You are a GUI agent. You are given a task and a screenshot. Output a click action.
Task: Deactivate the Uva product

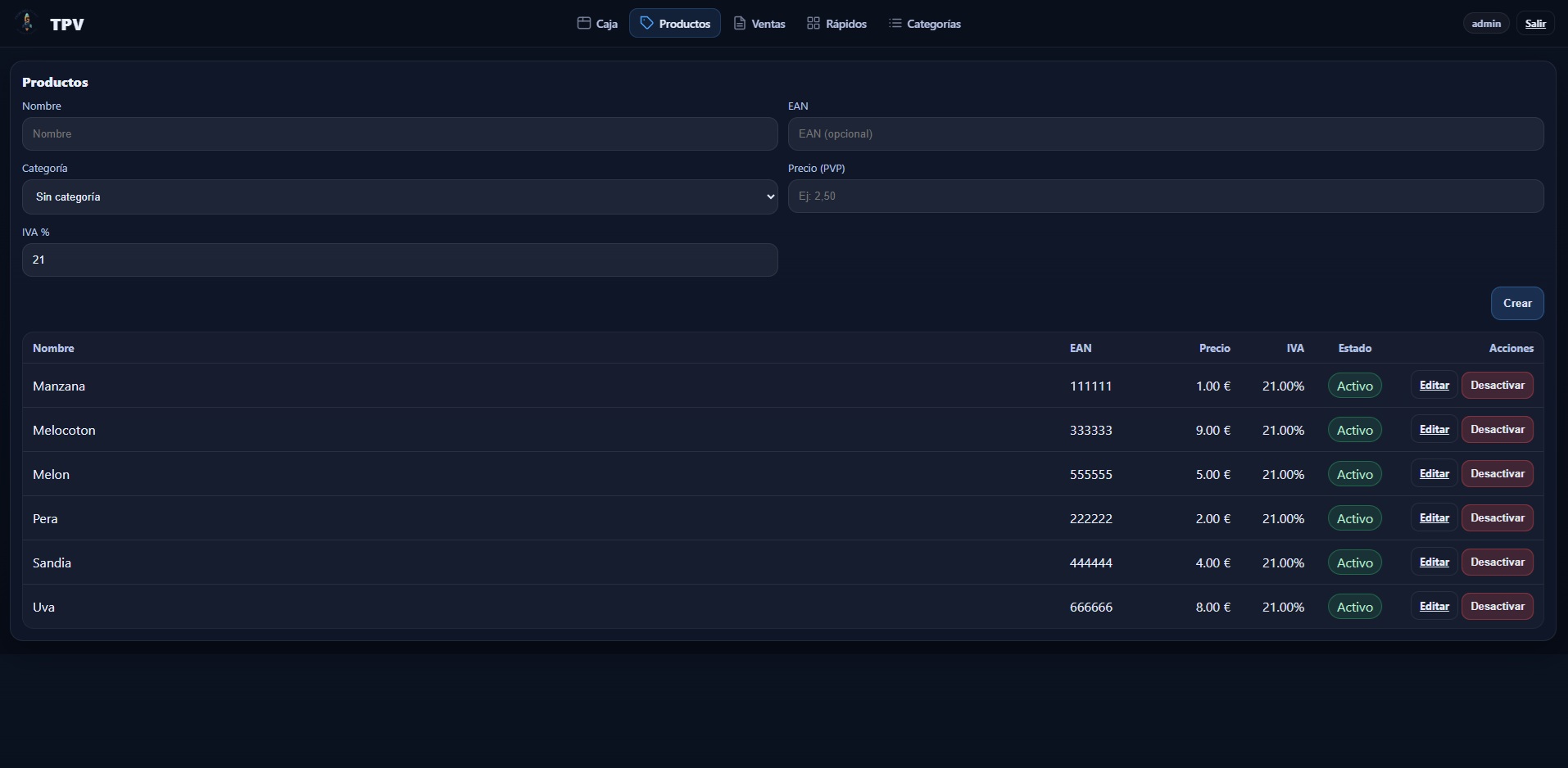pos(1497,607)
